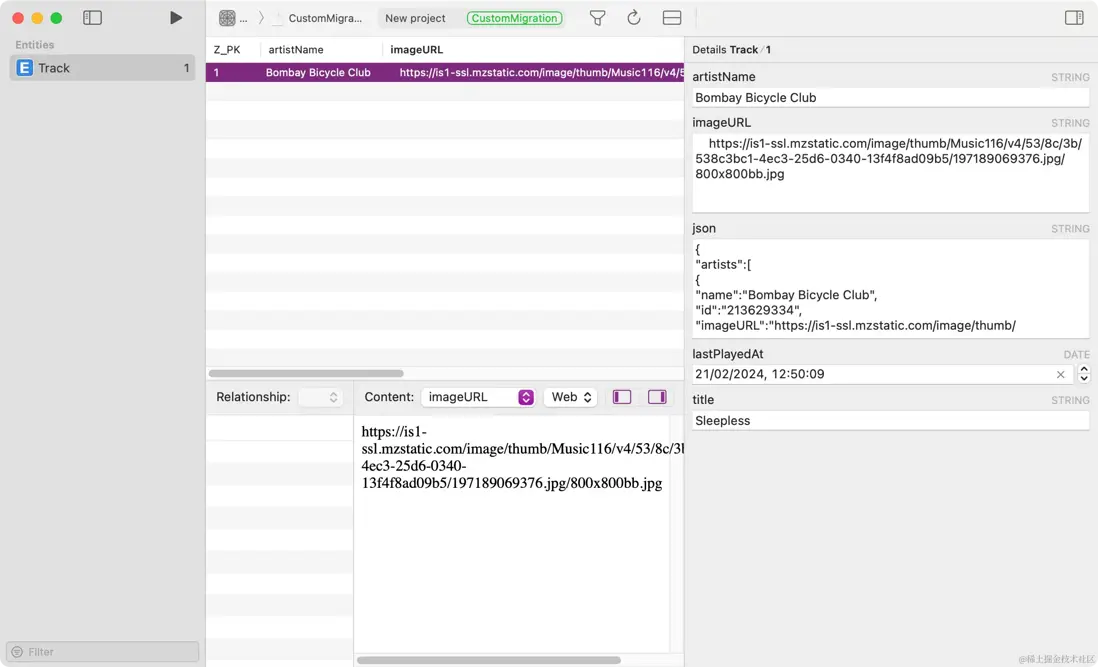Toggle the left sidebar visibility icon
This screenshot has width=1098, height=667.
pos(93,18)
